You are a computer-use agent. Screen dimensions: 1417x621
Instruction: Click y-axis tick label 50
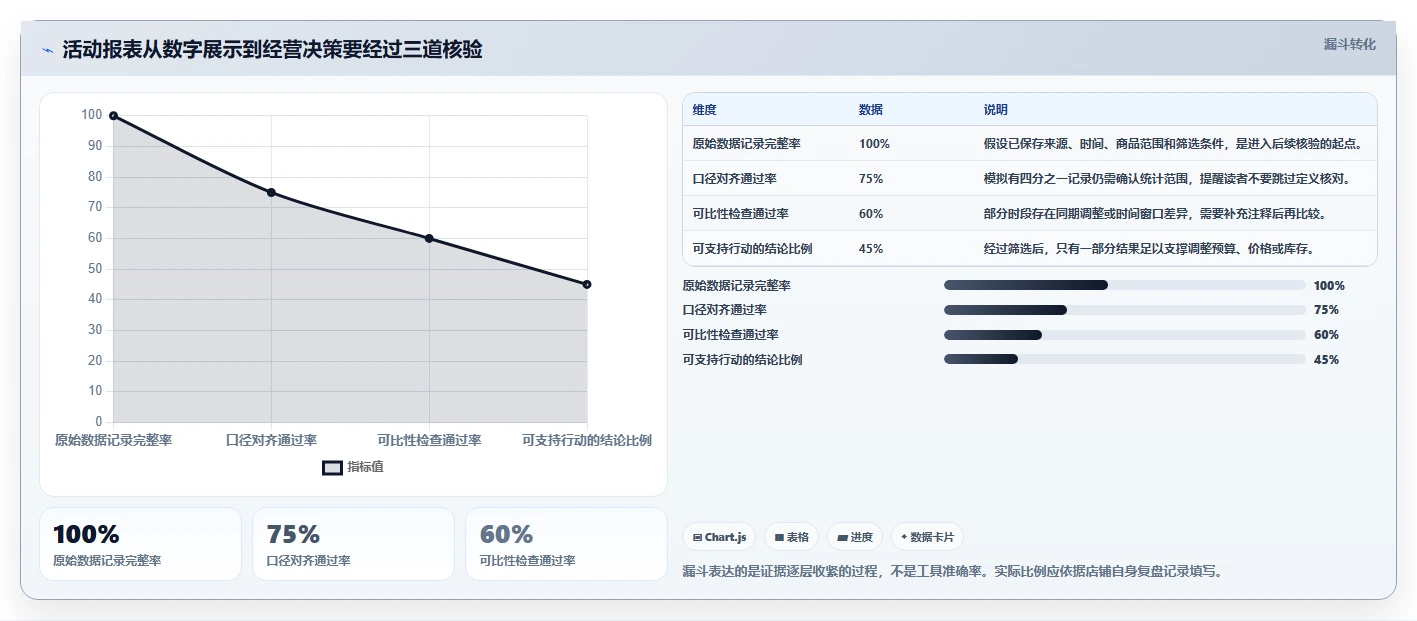point(95,269)
